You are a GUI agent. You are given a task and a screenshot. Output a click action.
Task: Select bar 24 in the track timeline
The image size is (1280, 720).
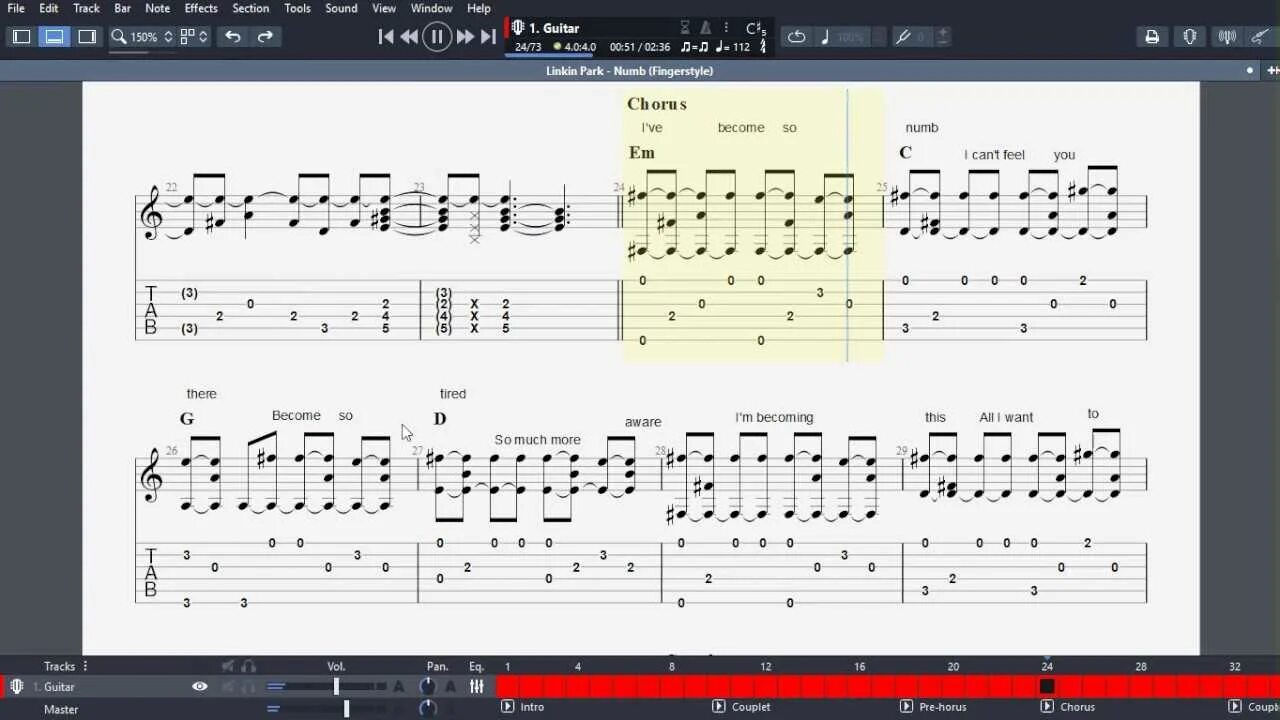[x=1047, y=687]
